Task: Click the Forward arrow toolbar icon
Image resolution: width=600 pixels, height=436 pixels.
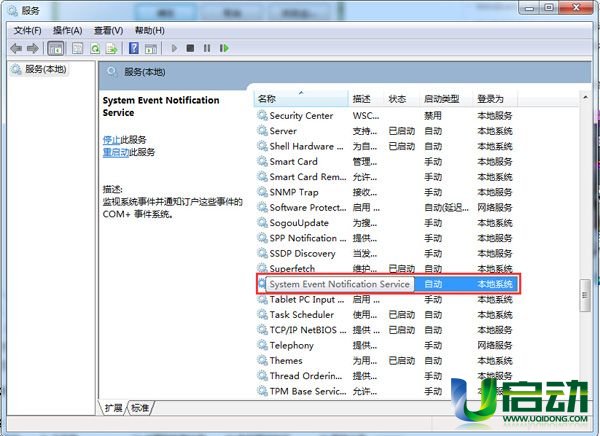Action: (x=32, y=47)
